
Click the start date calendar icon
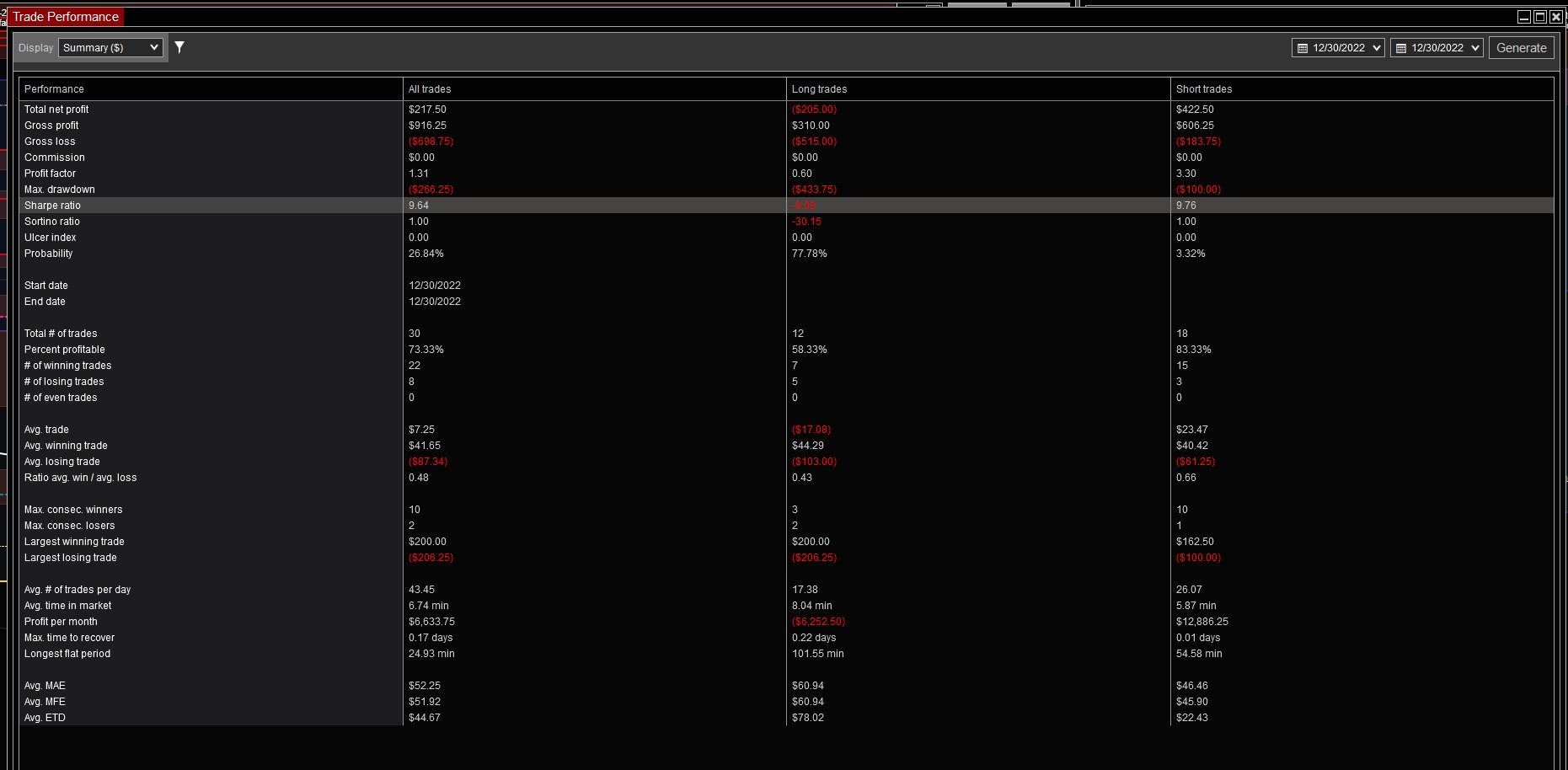click(x=1303, y=48)
